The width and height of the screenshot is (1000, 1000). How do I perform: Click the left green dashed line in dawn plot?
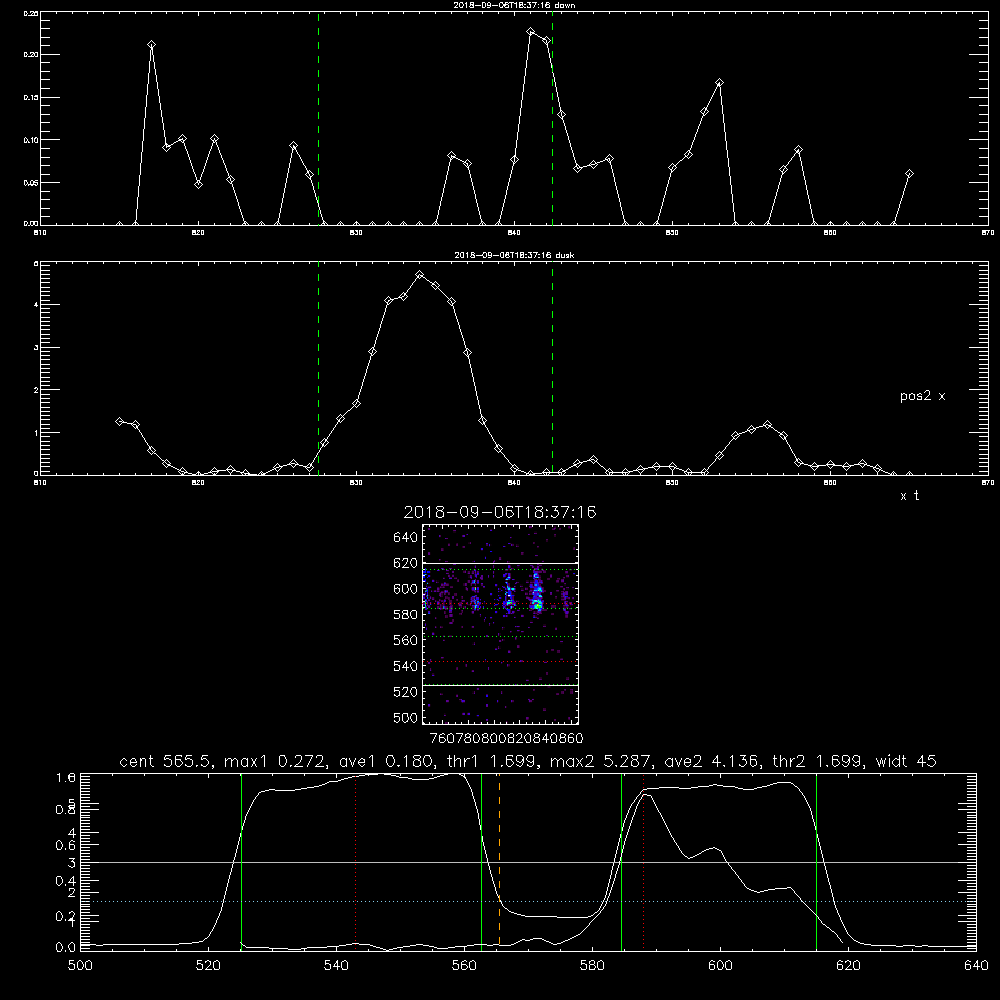coord(318,118)
